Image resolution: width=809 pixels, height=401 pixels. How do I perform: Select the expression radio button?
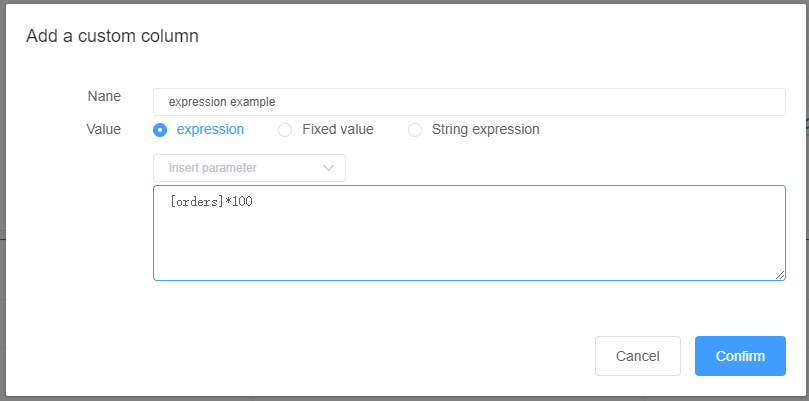pos(160,130)
